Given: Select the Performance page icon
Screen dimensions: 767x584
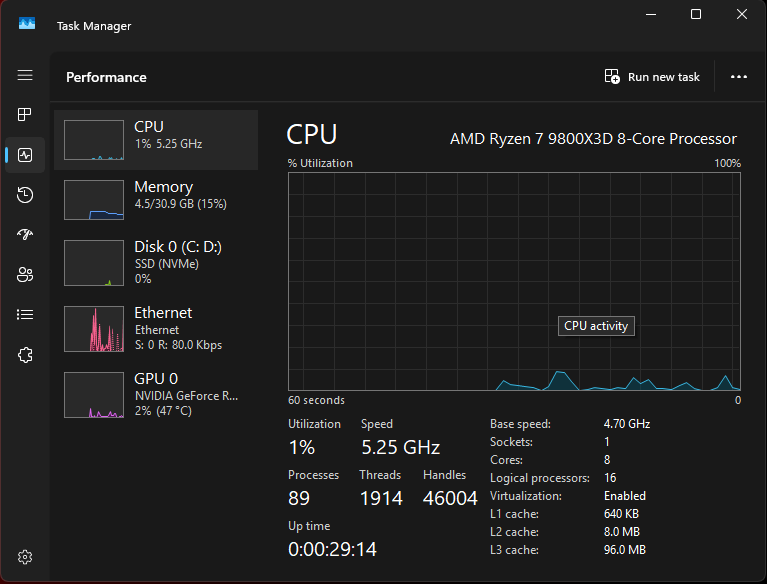Looking at the screenshot, I should [x=25, y=155].
